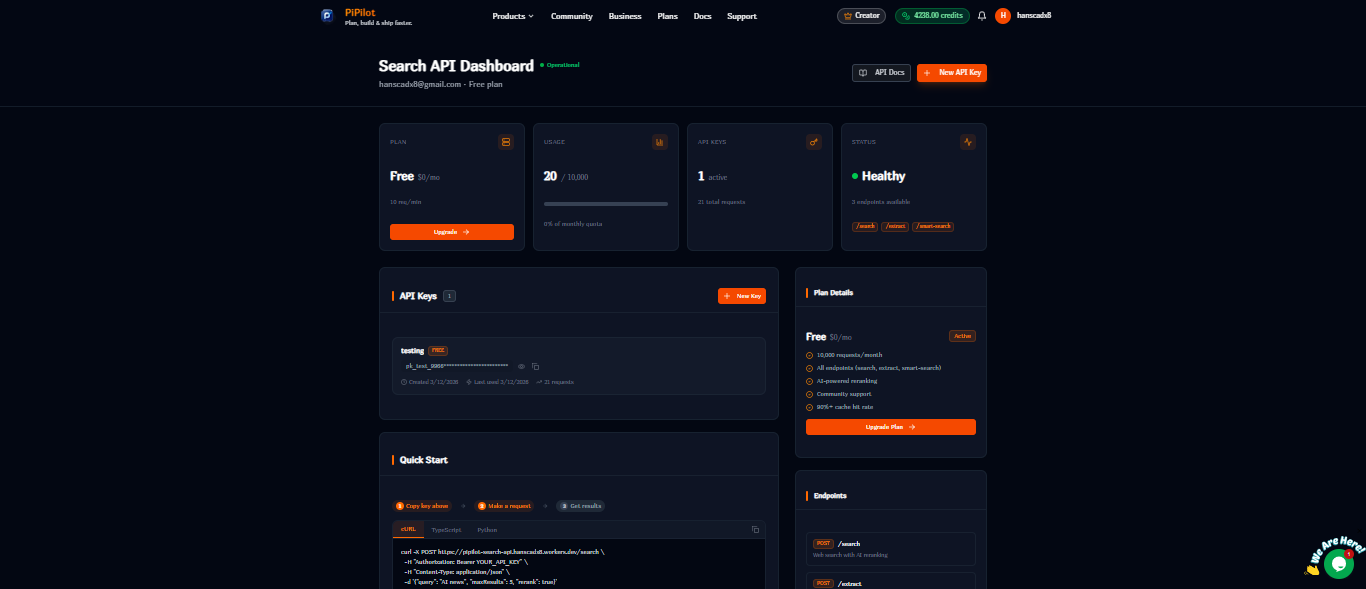Click the crown Creator badge
Viewport: 1366px width, 589px height.
860,15
